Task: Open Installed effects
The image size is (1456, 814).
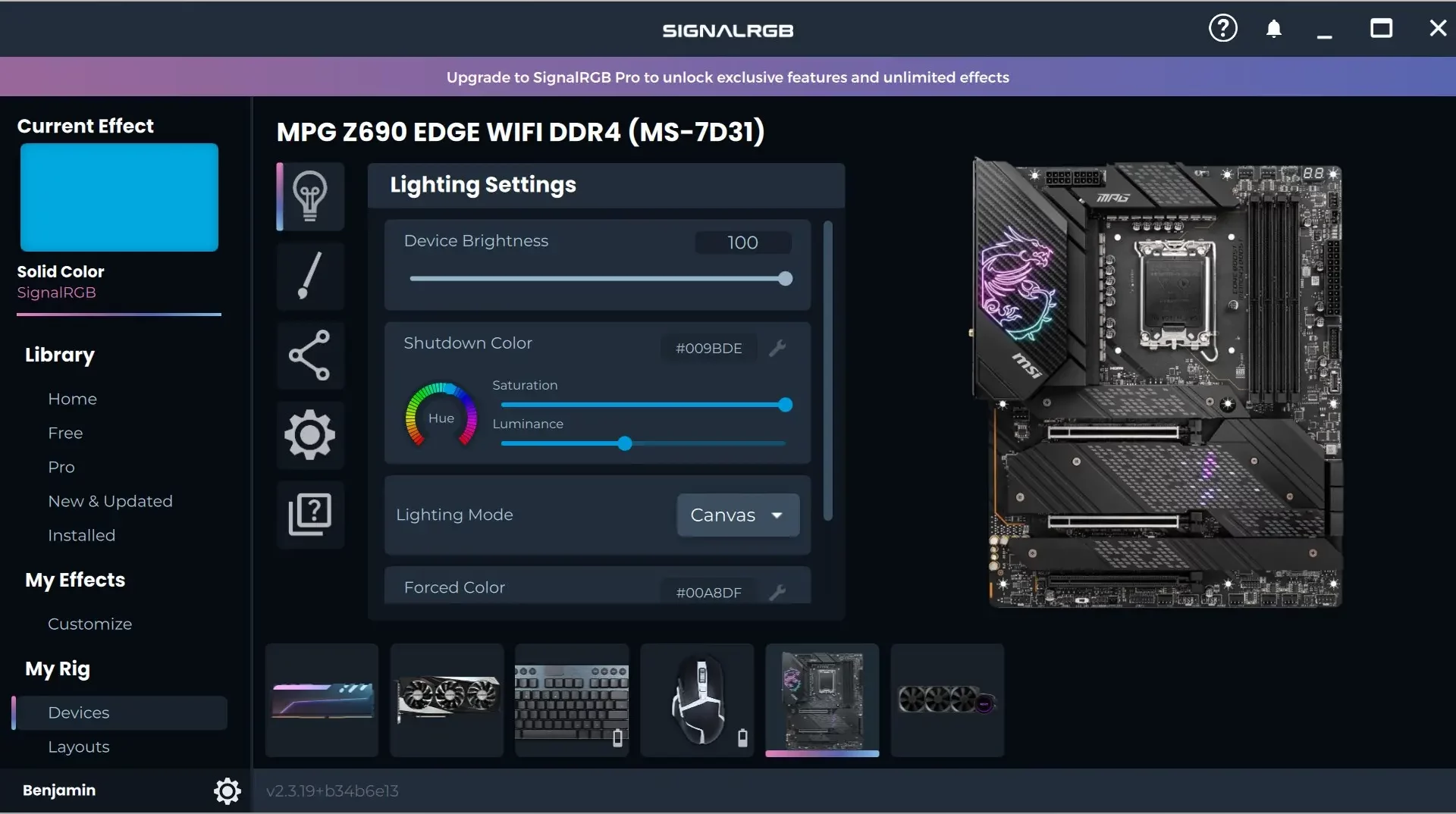Action: [x=82, y=535]
